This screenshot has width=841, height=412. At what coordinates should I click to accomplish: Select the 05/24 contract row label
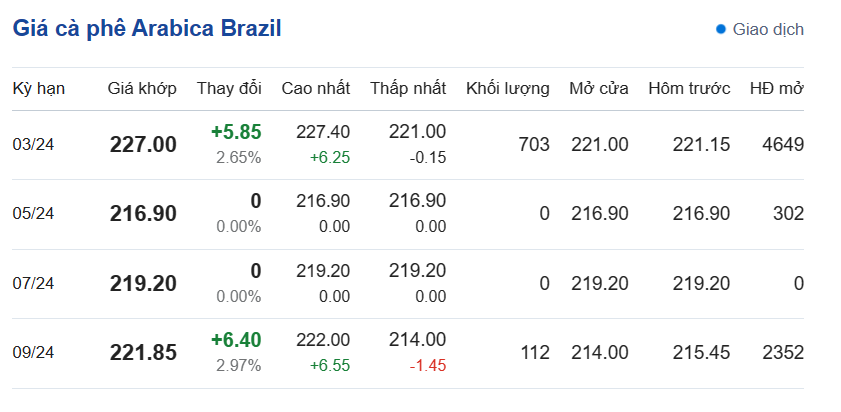click(33, 214)
